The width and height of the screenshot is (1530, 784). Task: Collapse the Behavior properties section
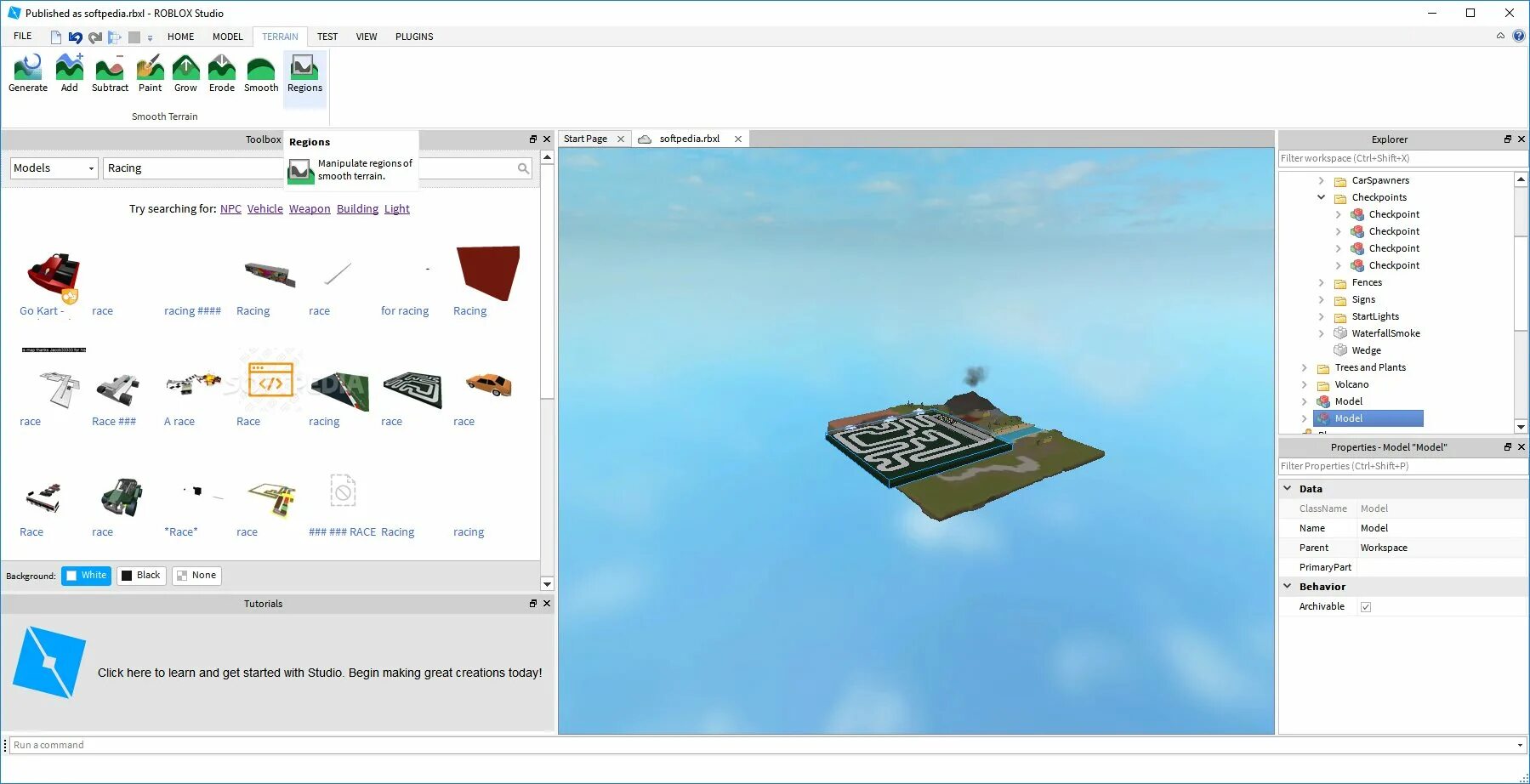pos(1288,587)
